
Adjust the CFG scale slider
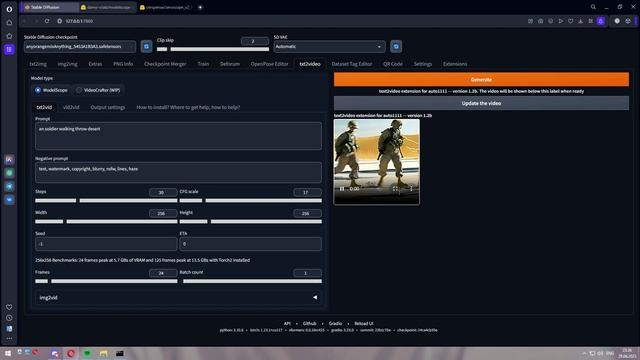(251, 200)
